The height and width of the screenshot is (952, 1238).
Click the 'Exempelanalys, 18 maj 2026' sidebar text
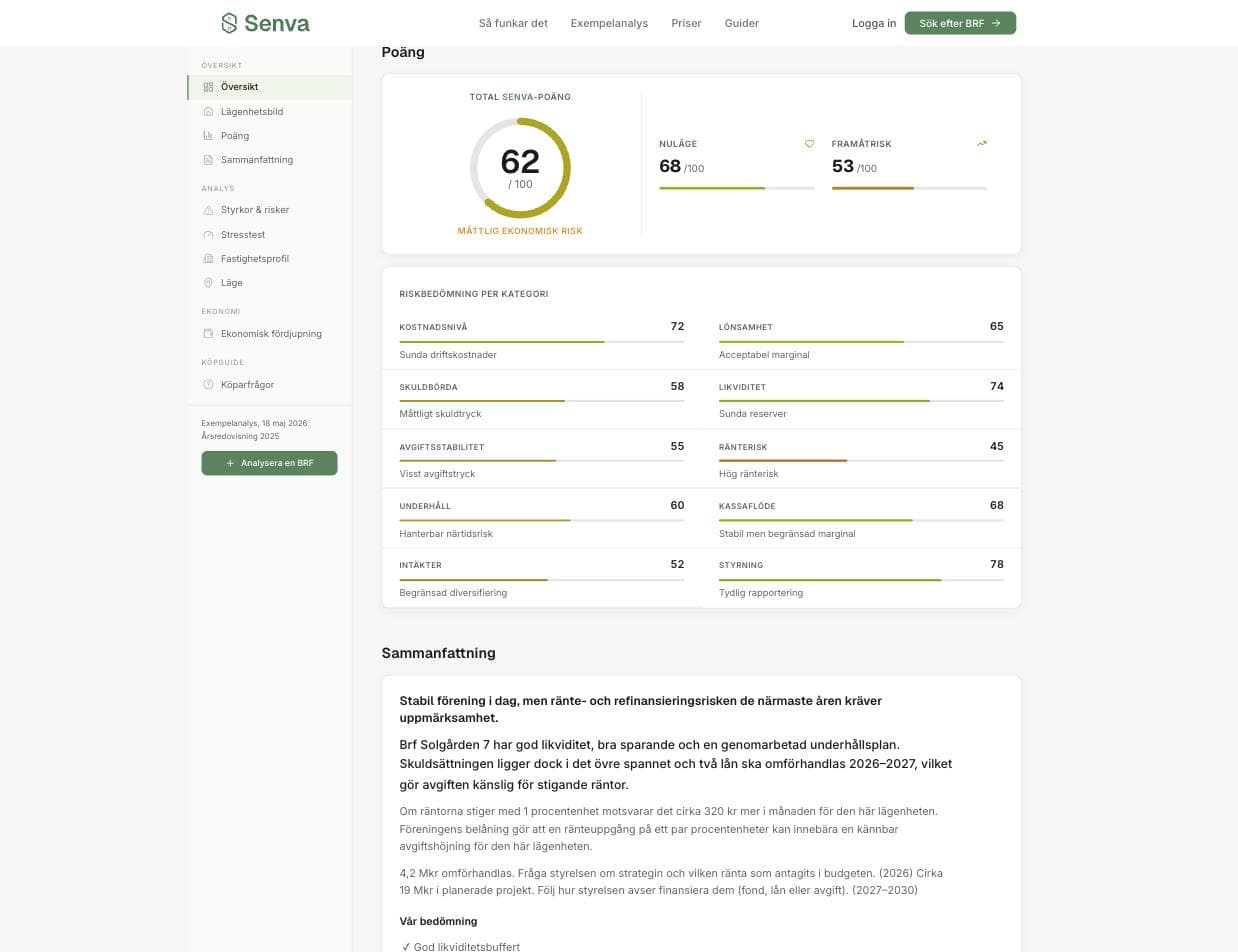(254, 424)
